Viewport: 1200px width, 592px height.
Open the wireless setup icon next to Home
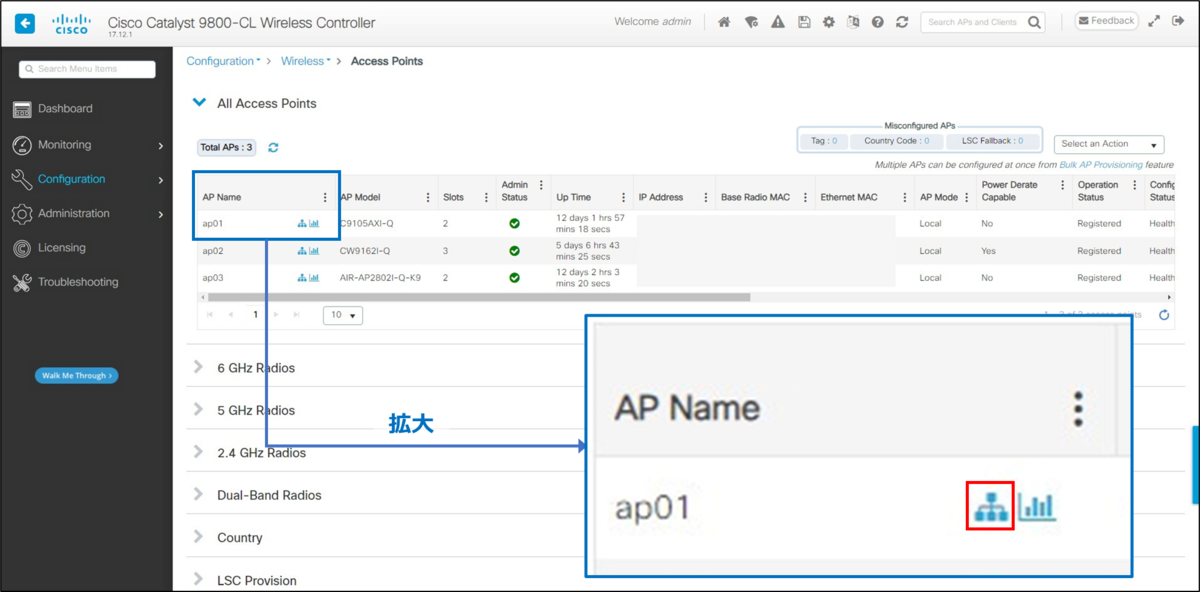pyautogui.click(x=751, y=22)
